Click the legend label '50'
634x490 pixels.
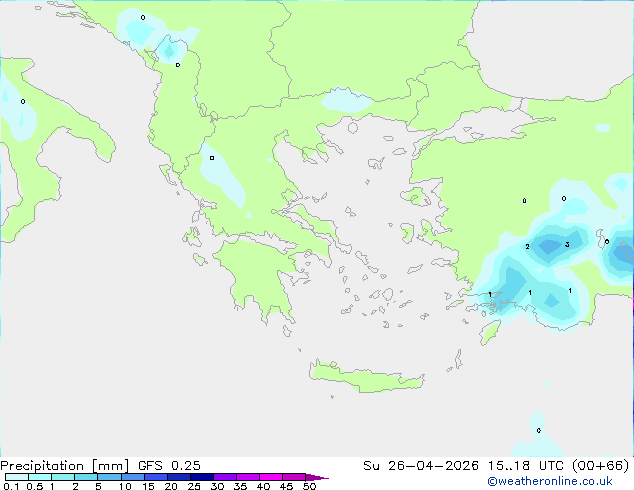coord(309,486)
